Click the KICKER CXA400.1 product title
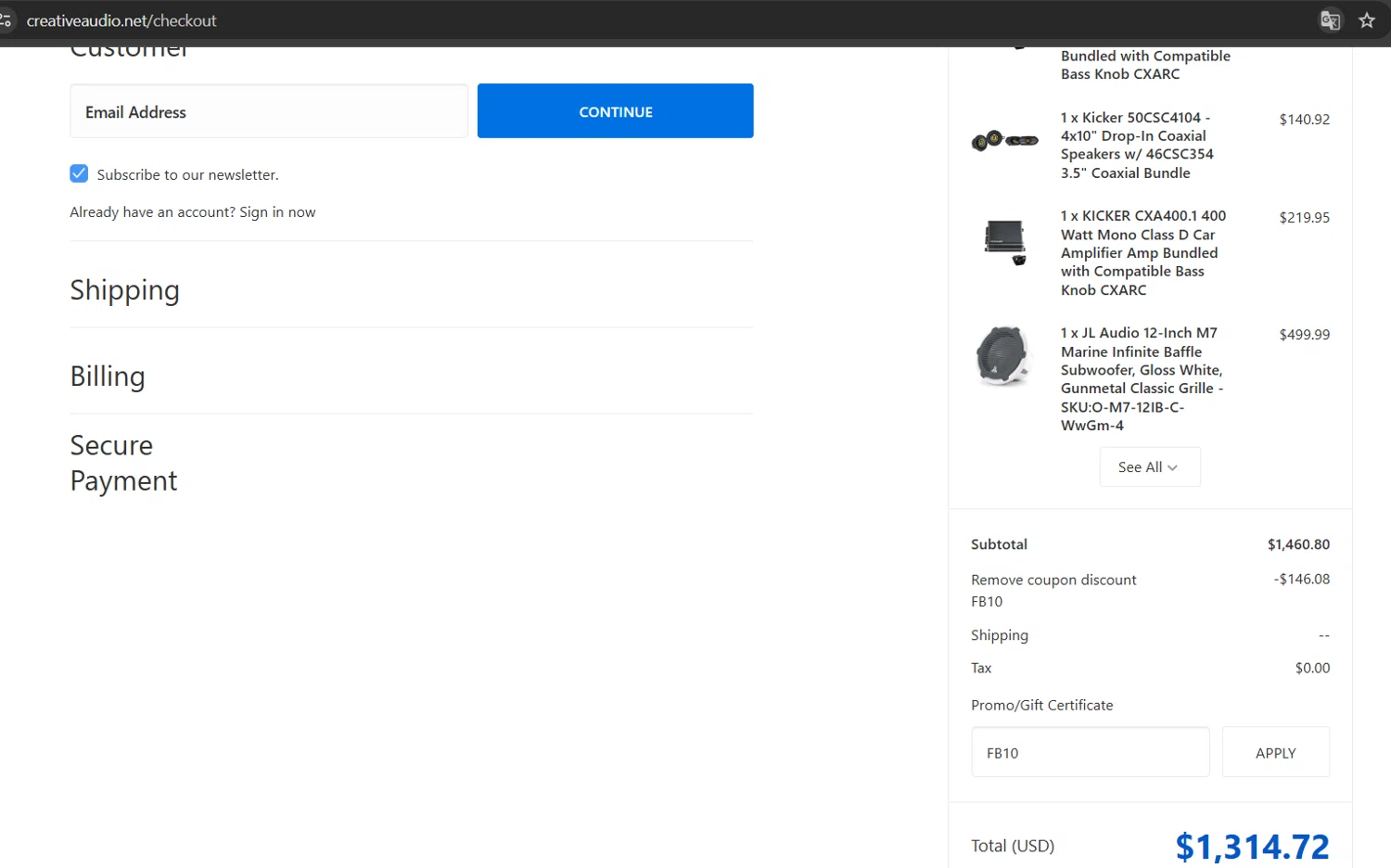The height and width of the screenshot is (868, 1391). pos(1143,252)
